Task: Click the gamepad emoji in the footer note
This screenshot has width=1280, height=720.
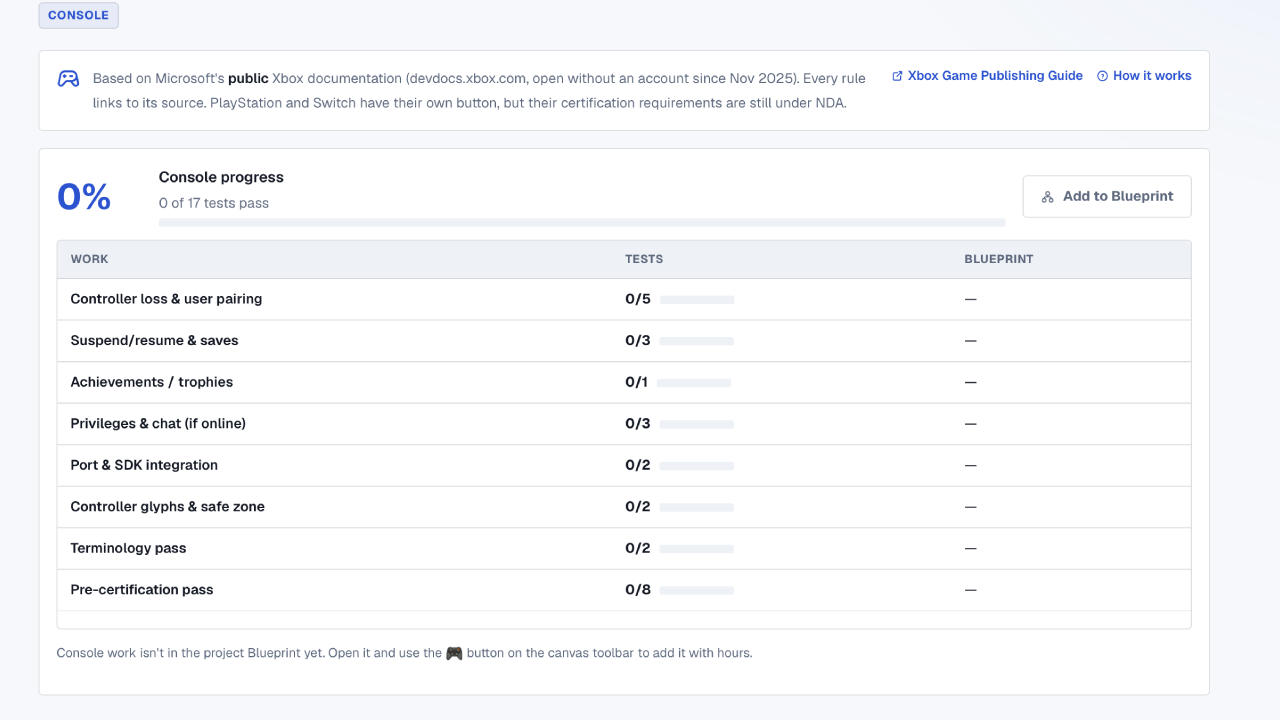Action: (454, 653)
